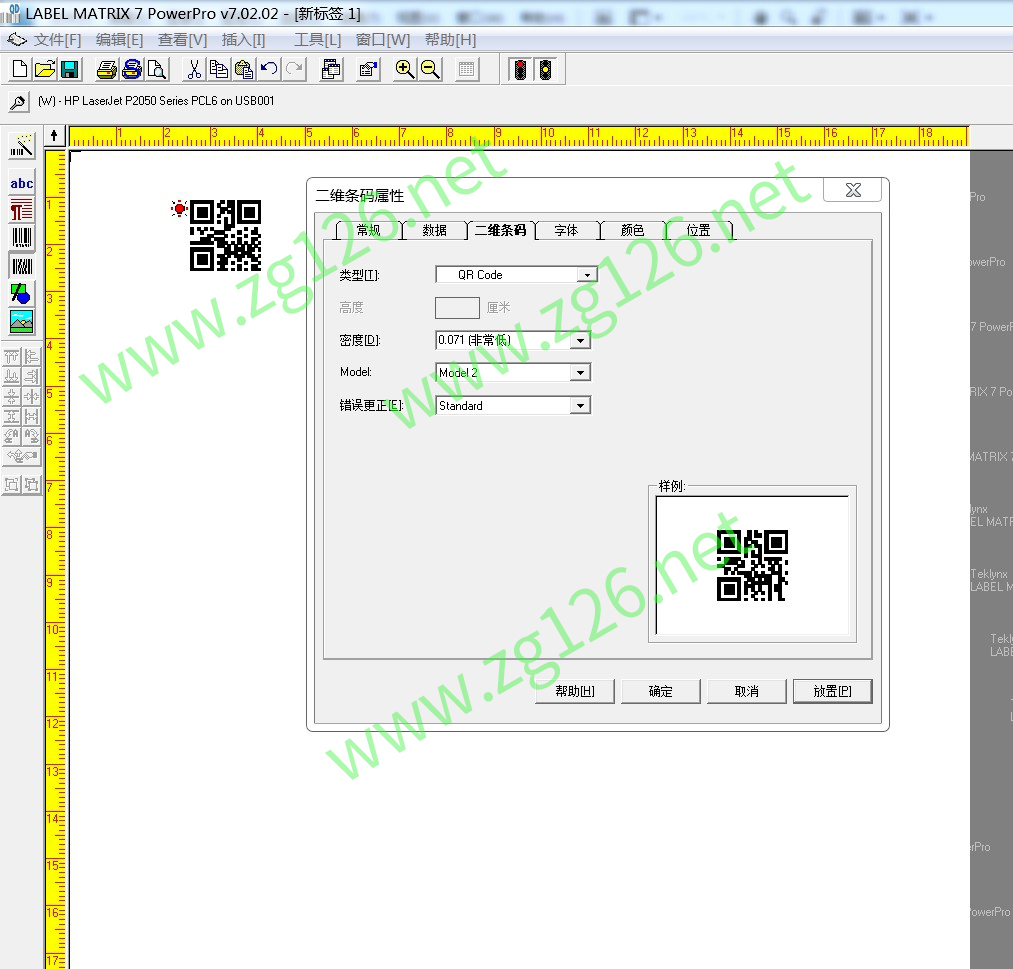Click the 高度 height input field
The width and height of the screenshot is (1013, 969).
tap(457, 308)
